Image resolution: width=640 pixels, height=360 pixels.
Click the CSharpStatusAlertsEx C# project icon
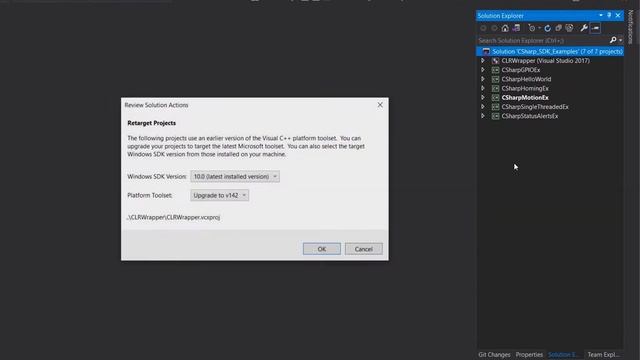pos(495,116)
